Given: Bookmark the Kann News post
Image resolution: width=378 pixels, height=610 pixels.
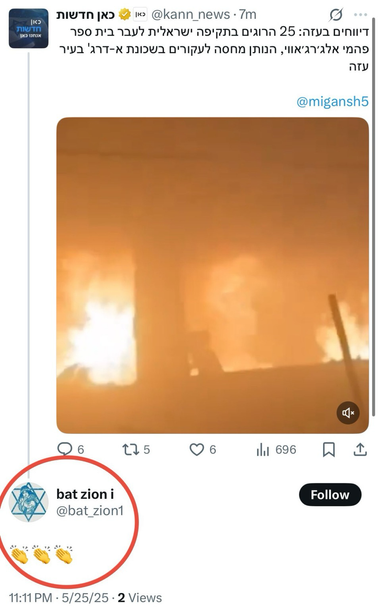Looking at the screenshot, I should tap(329, 450).
